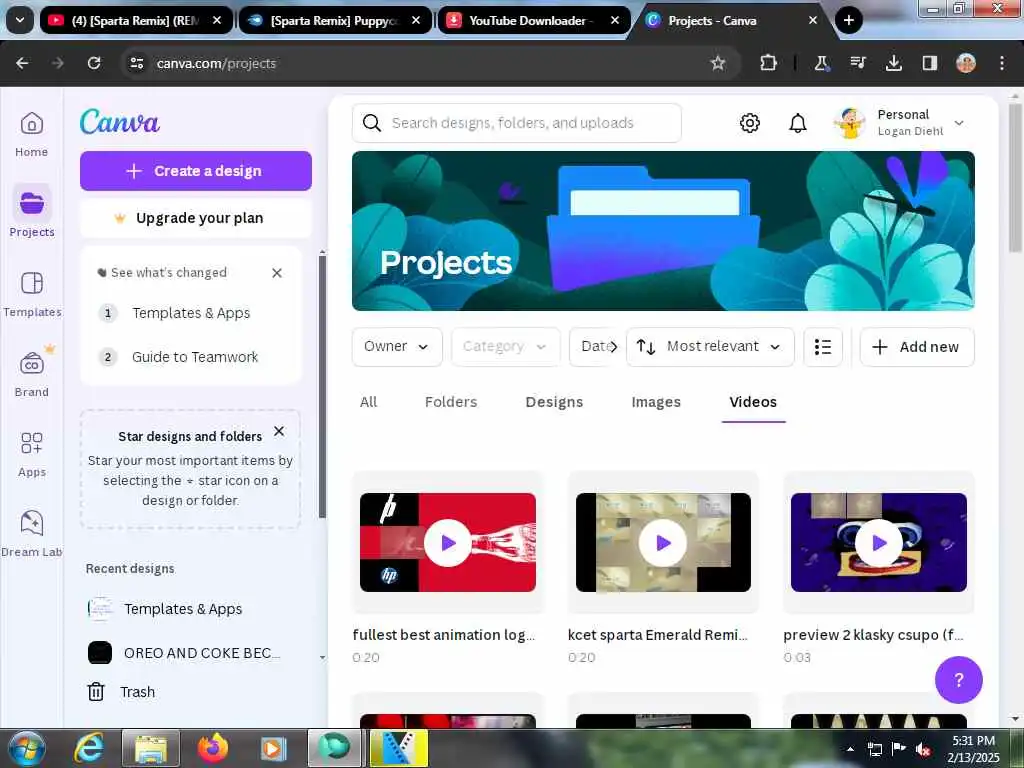1024x768 pixels.
Task: Open the Apps grid icon in sidebar
Action: click(x=31, y=443)
